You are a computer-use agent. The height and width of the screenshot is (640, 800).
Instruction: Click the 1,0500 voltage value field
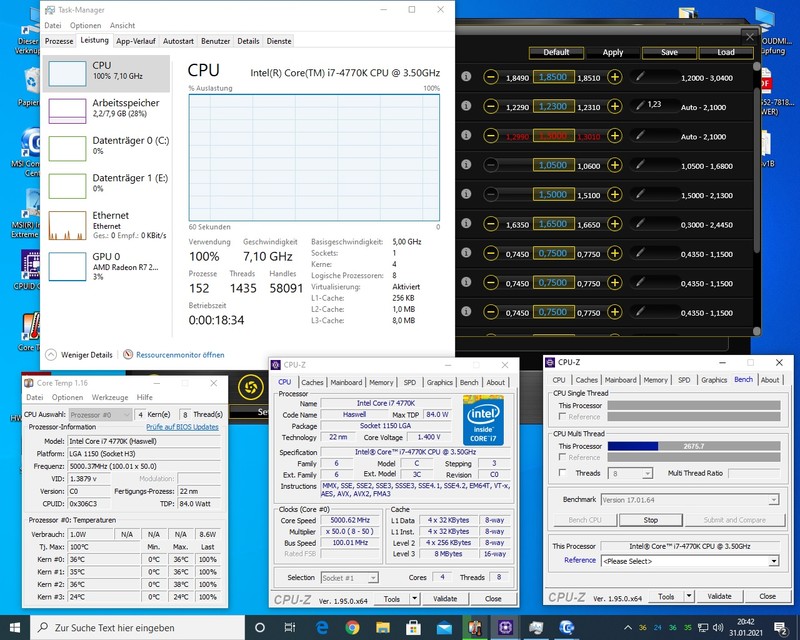(x=553, y=165)
